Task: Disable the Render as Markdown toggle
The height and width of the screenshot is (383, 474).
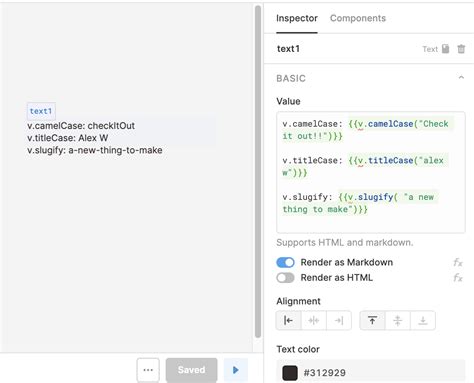Action: tap(285, 262)
